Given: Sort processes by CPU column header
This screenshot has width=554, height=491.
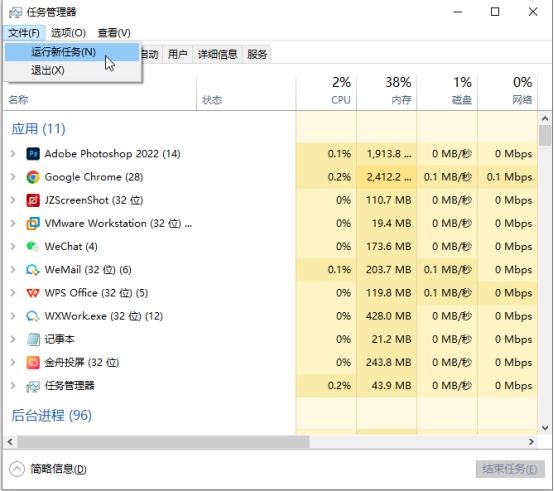Looking at the screenshot, I should coord(326,92).
